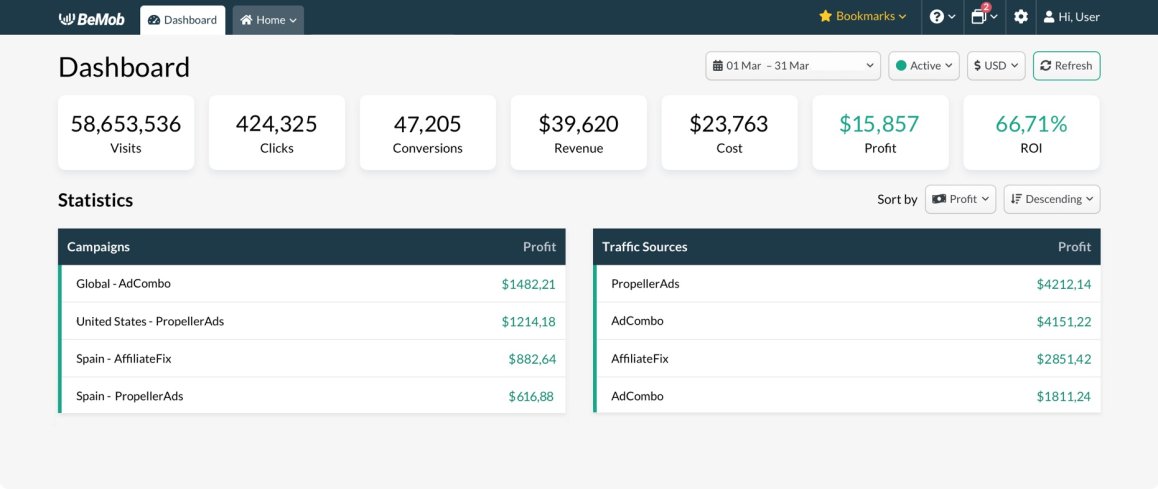Click the $39,620 Revenue card
Image resolution: width=1158 pixels, height=489 pixels.
578,132
